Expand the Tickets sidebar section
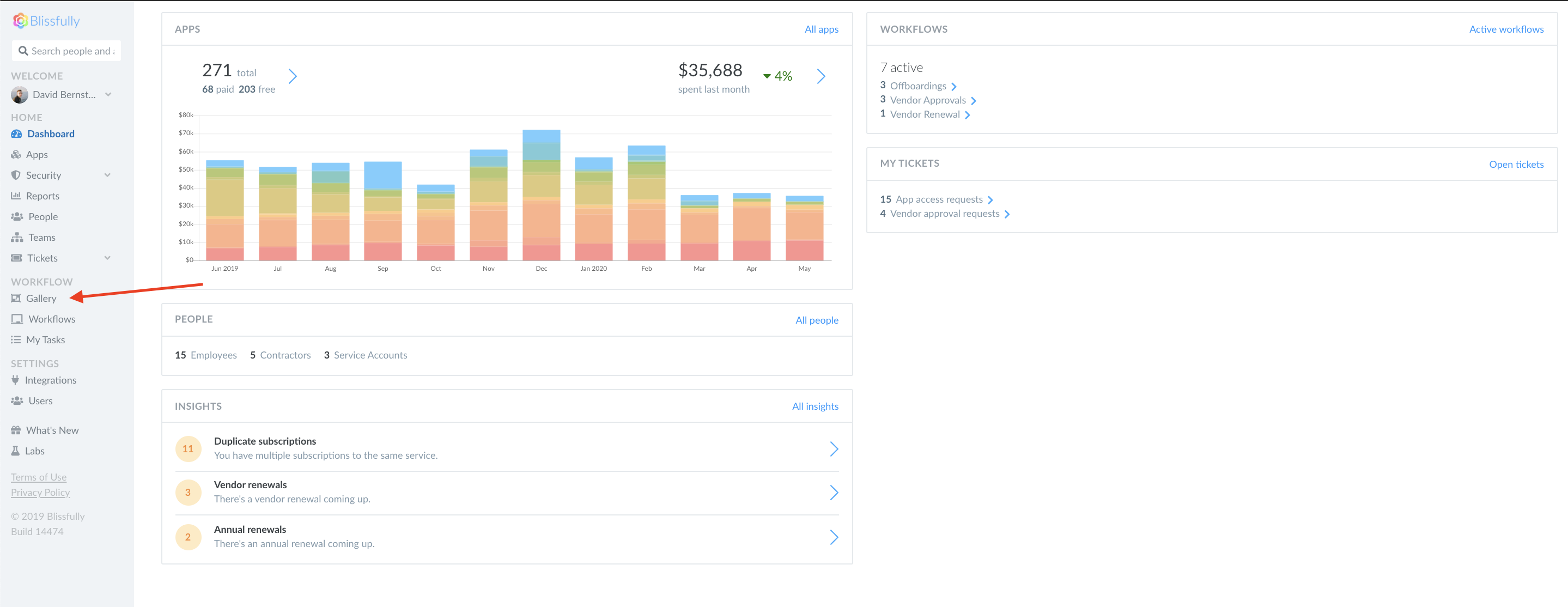1568x607 pixels. (108, 258)
